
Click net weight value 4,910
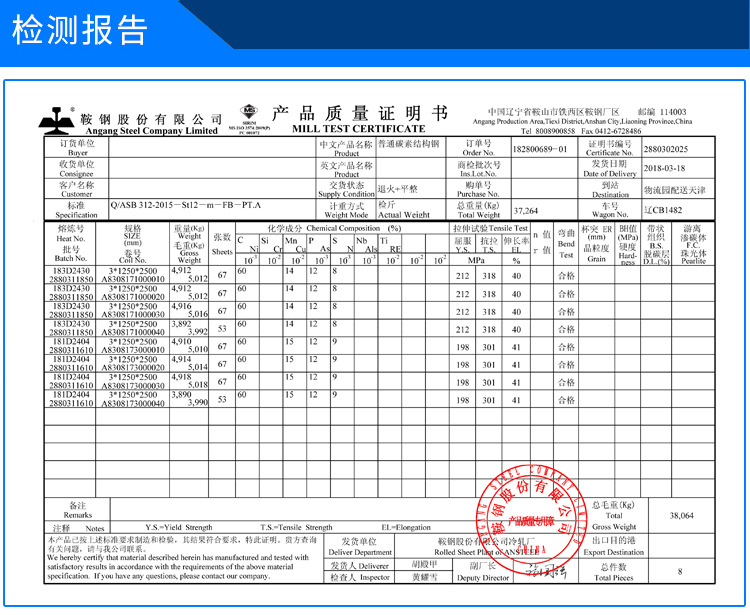point(181,341)
